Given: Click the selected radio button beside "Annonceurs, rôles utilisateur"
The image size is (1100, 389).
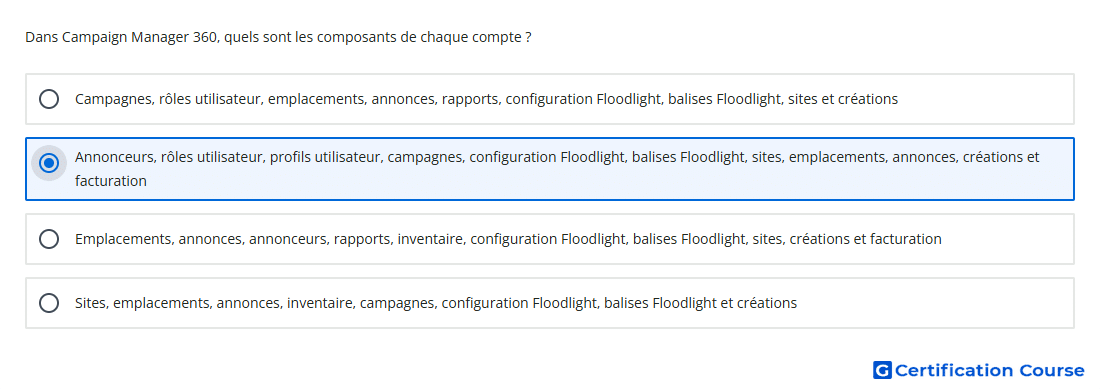Looking at the screenshot, I should coord(49,163).
